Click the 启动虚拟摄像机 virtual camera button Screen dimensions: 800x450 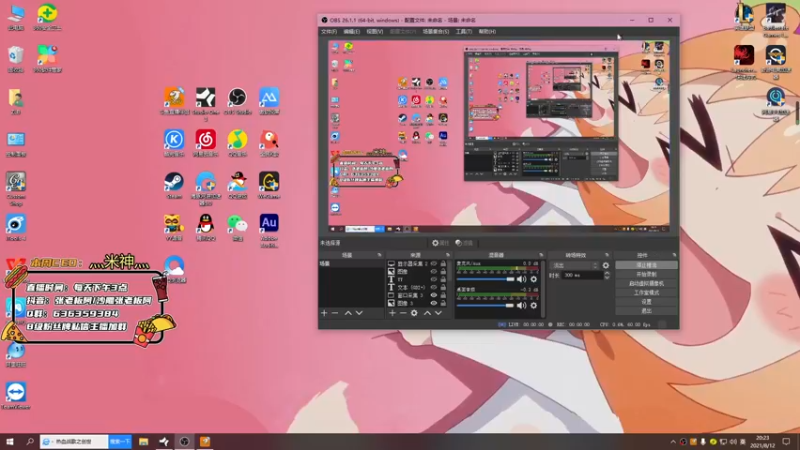point(646,284)
